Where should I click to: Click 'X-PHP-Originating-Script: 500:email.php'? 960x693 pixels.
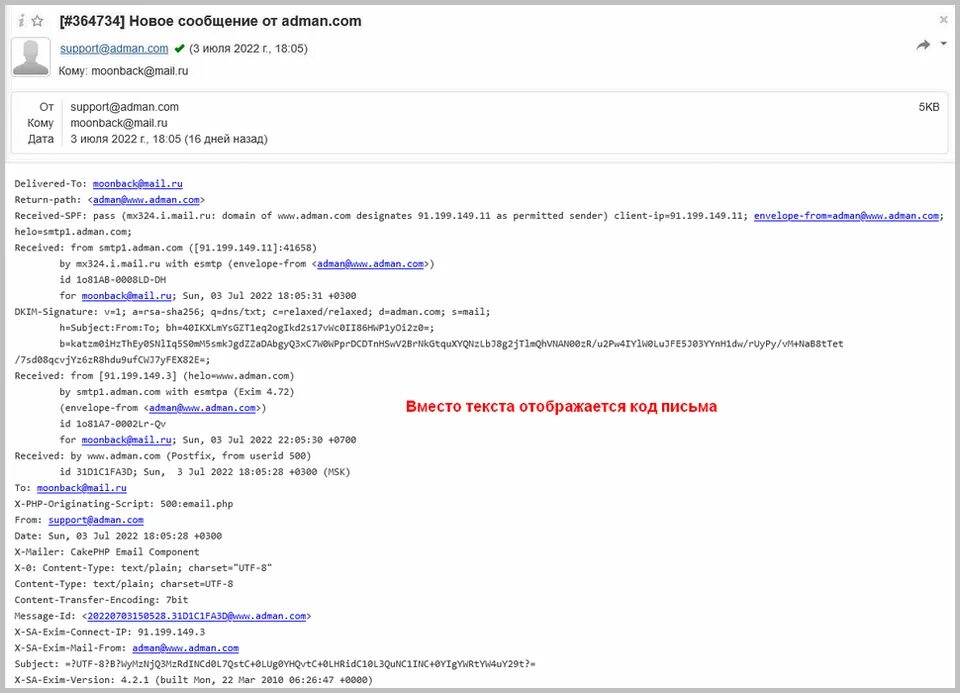coord(124,504)
